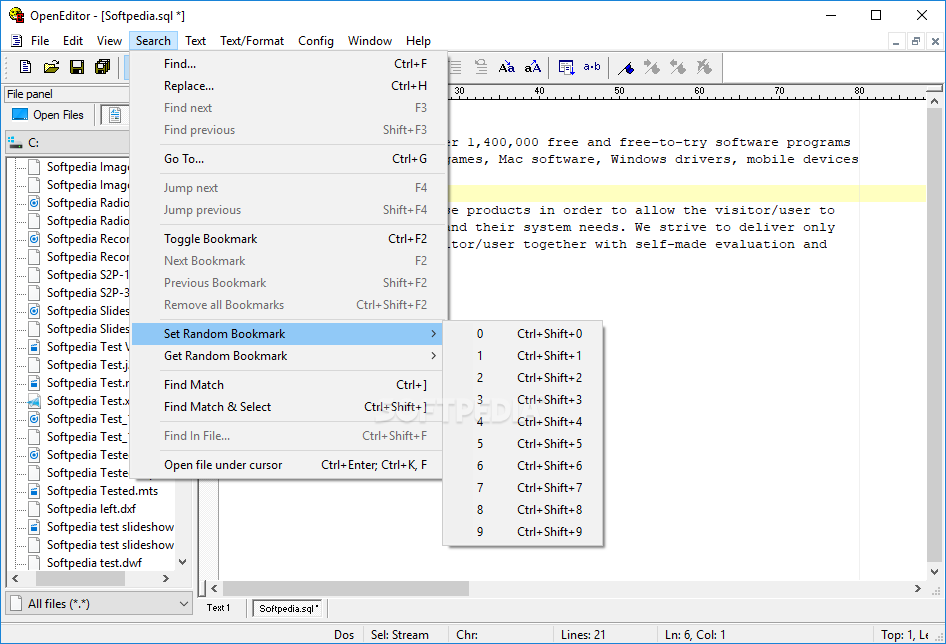The width and height of the screenshot is (946, 644).
Task: Click the file icon of Softpedia test.dwf
Action: [x=34, y=563]
